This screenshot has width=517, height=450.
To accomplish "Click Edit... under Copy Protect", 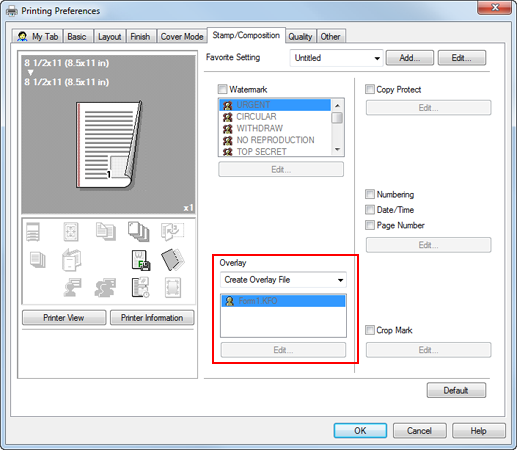I will coord(428,108).
